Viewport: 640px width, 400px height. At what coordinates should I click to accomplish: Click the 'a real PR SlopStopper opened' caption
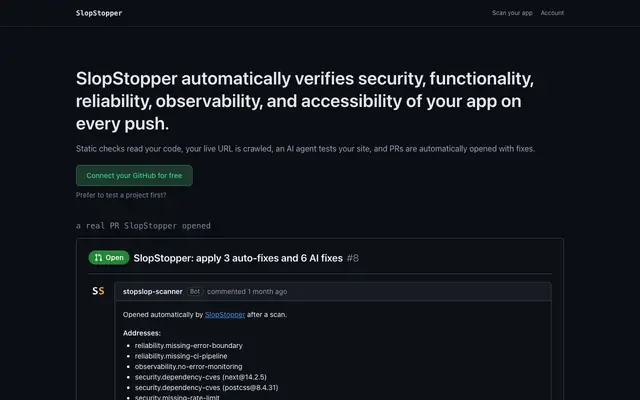(x=143, y=226)
